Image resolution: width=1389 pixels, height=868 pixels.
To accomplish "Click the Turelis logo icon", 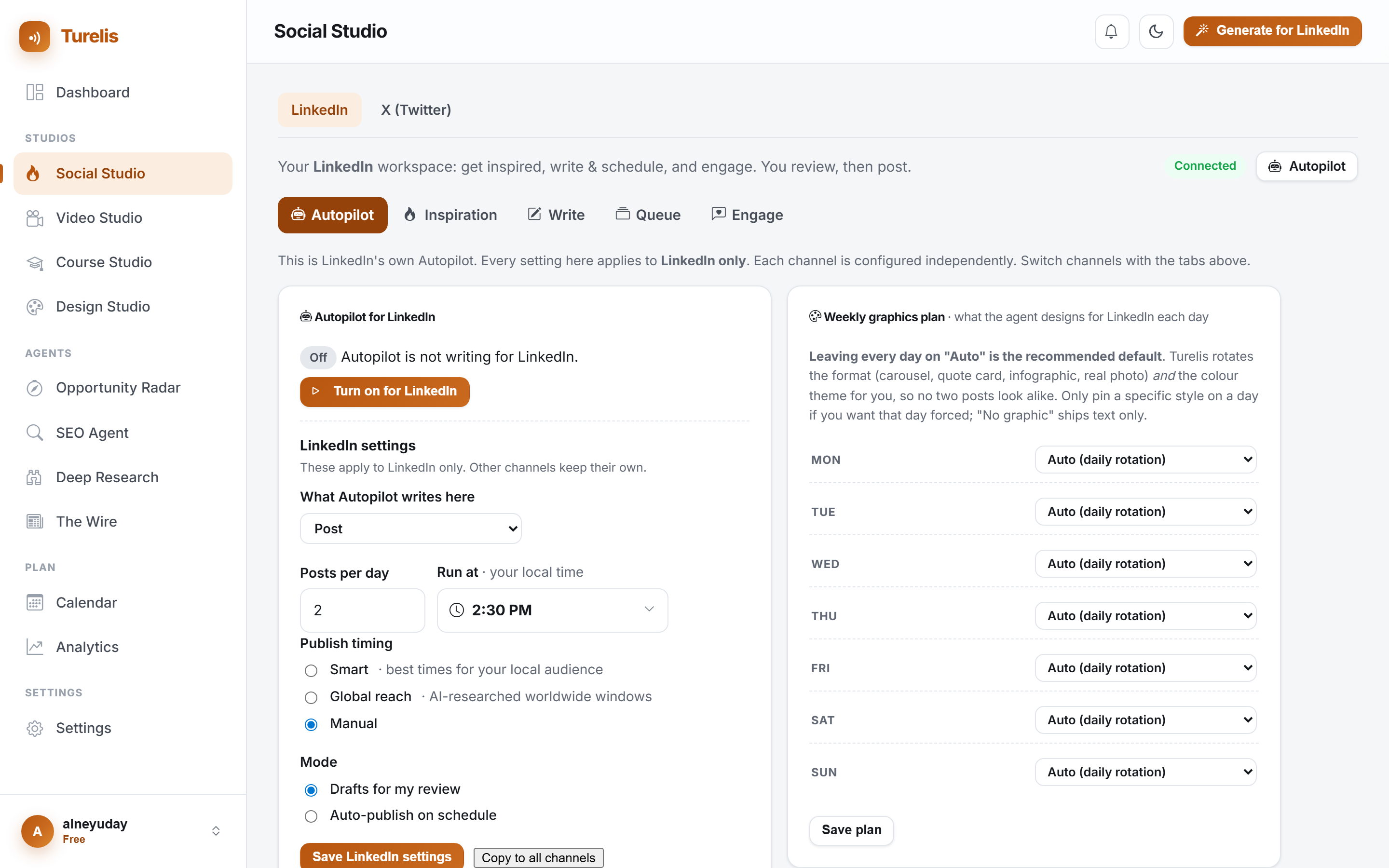I will click(34, 36).
